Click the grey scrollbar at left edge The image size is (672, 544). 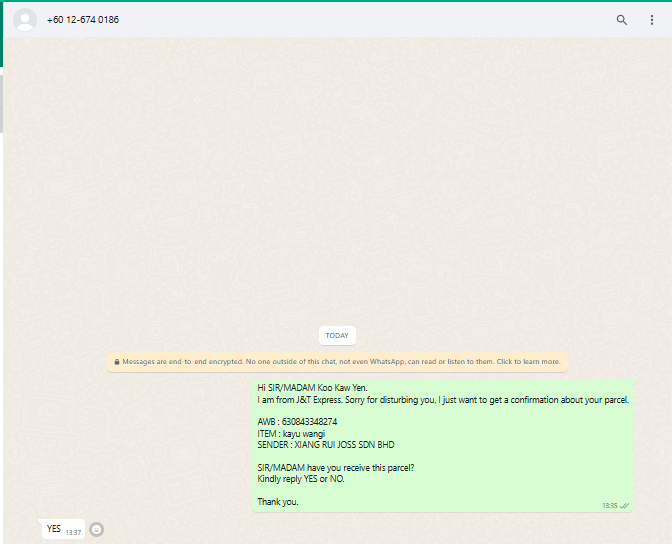(1, 104)
